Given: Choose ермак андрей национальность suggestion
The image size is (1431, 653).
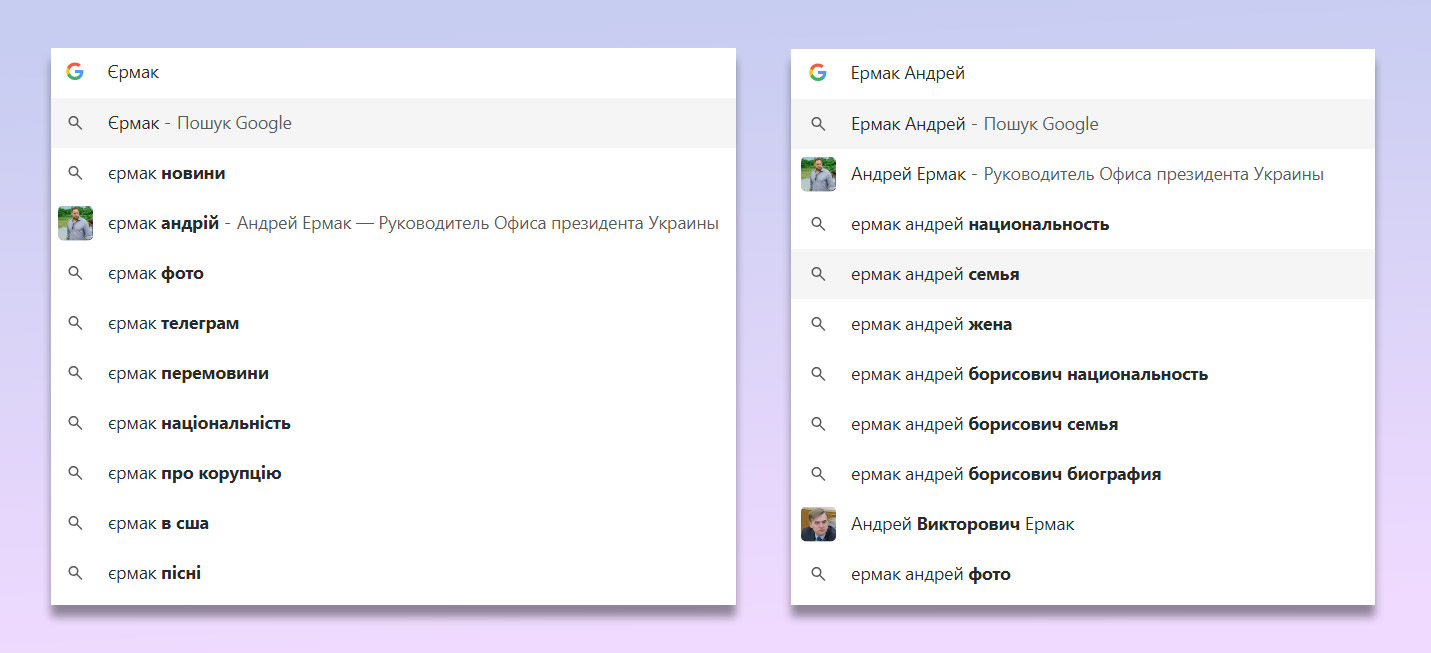Looking at the screenshot, I should pos(1083,224).
